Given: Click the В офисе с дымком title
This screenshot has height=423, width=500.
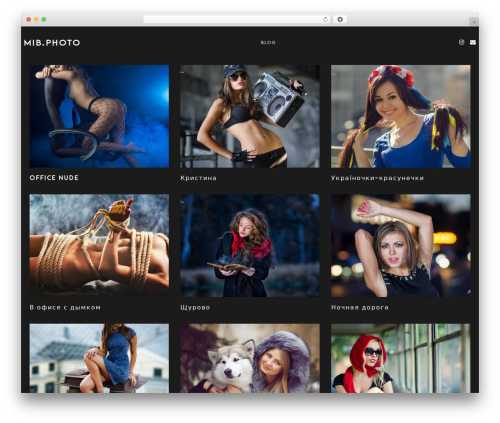Looking at the screenshot, I should click(x=65, y=307).
